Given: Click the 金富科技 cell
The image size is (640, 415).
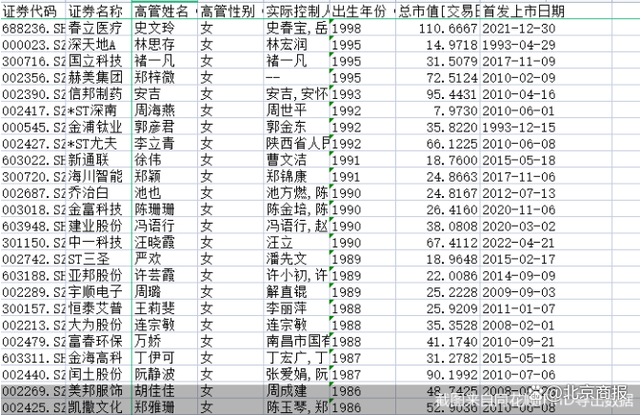Looking at the screenshot, I should tap(98, 209).
